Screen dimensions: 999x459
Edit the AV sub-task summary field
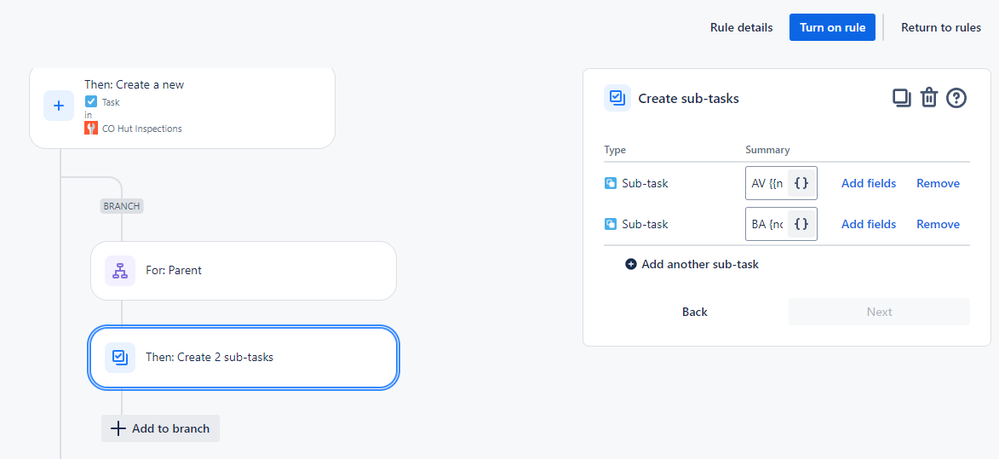766,183
